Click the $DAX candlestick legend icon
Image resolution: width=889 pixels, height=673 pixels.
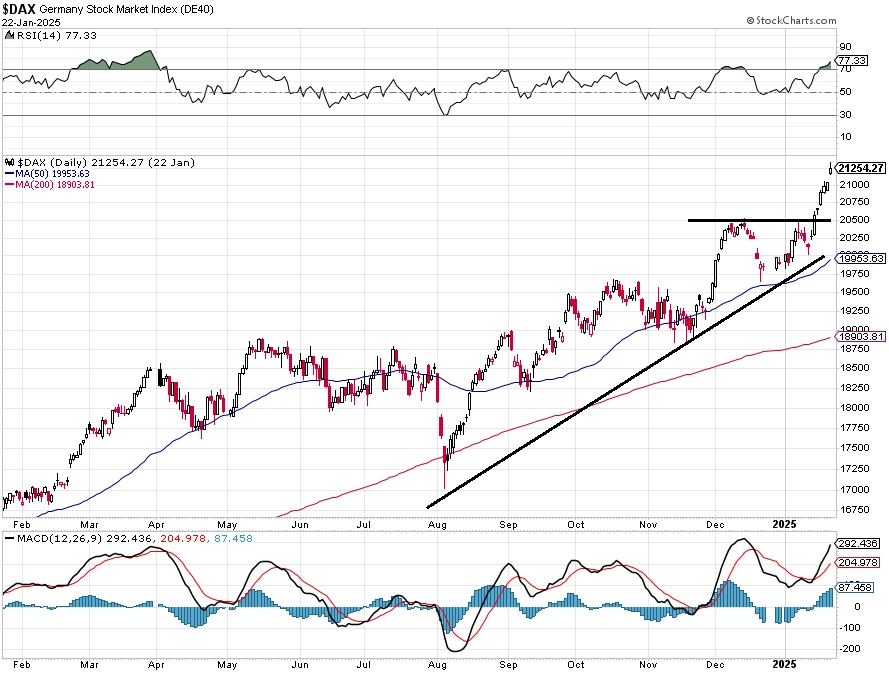10,162
